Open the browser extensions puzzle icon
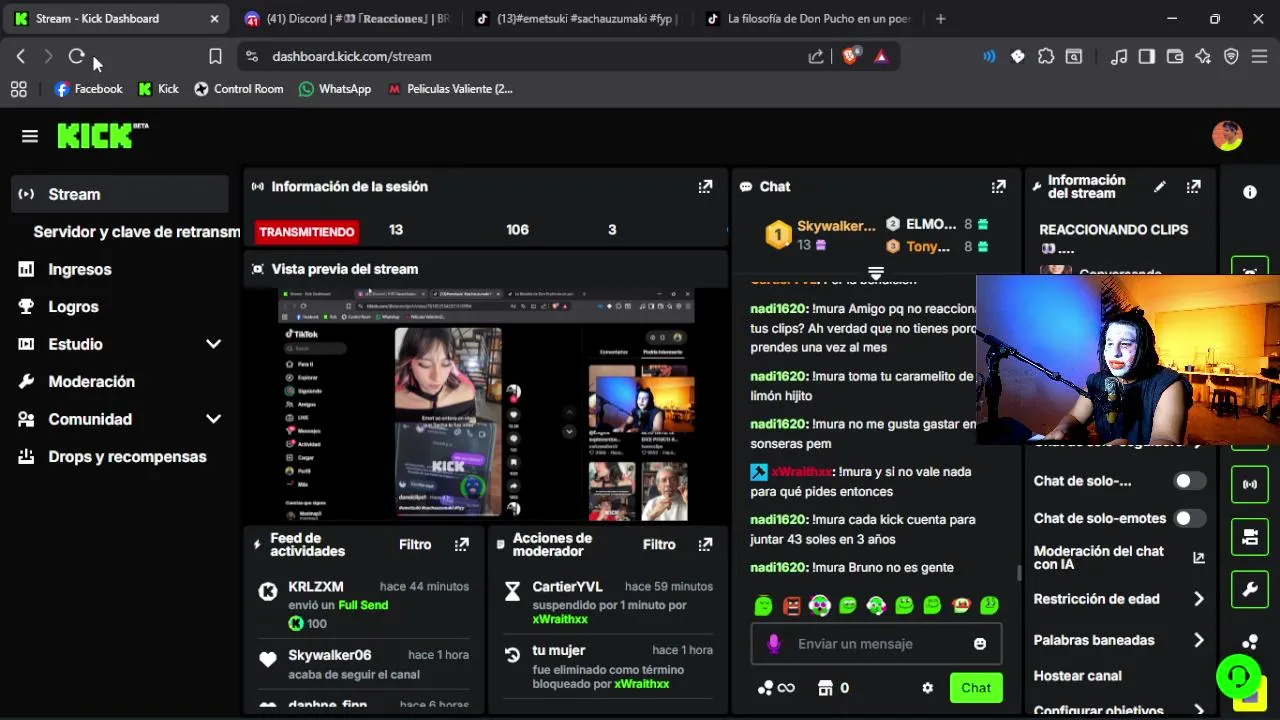The height and width of the screenshot is (720, 1280). point(1046,57)
